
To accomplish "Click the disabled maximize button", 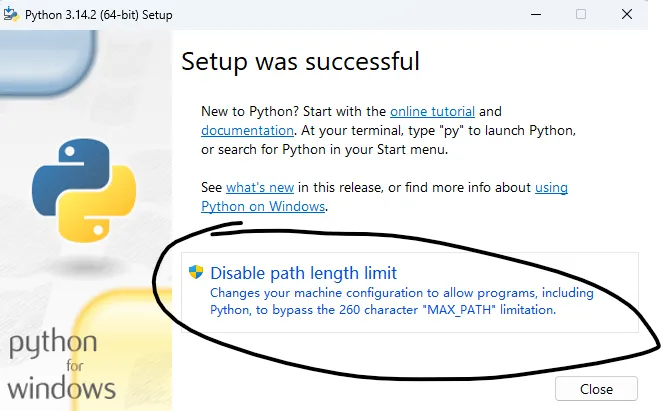I will click(x=581, y=14).
